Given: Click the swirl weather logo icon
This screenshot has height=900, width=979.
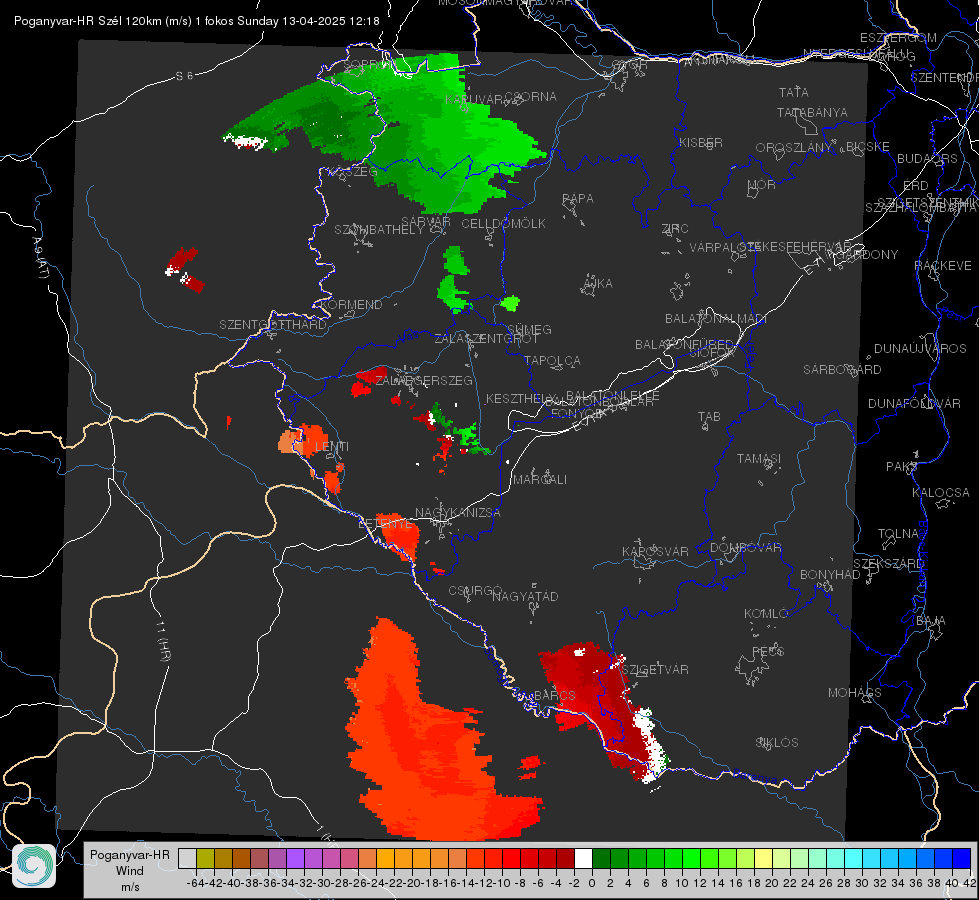Looking at the screenshot, I should point(34,866).
